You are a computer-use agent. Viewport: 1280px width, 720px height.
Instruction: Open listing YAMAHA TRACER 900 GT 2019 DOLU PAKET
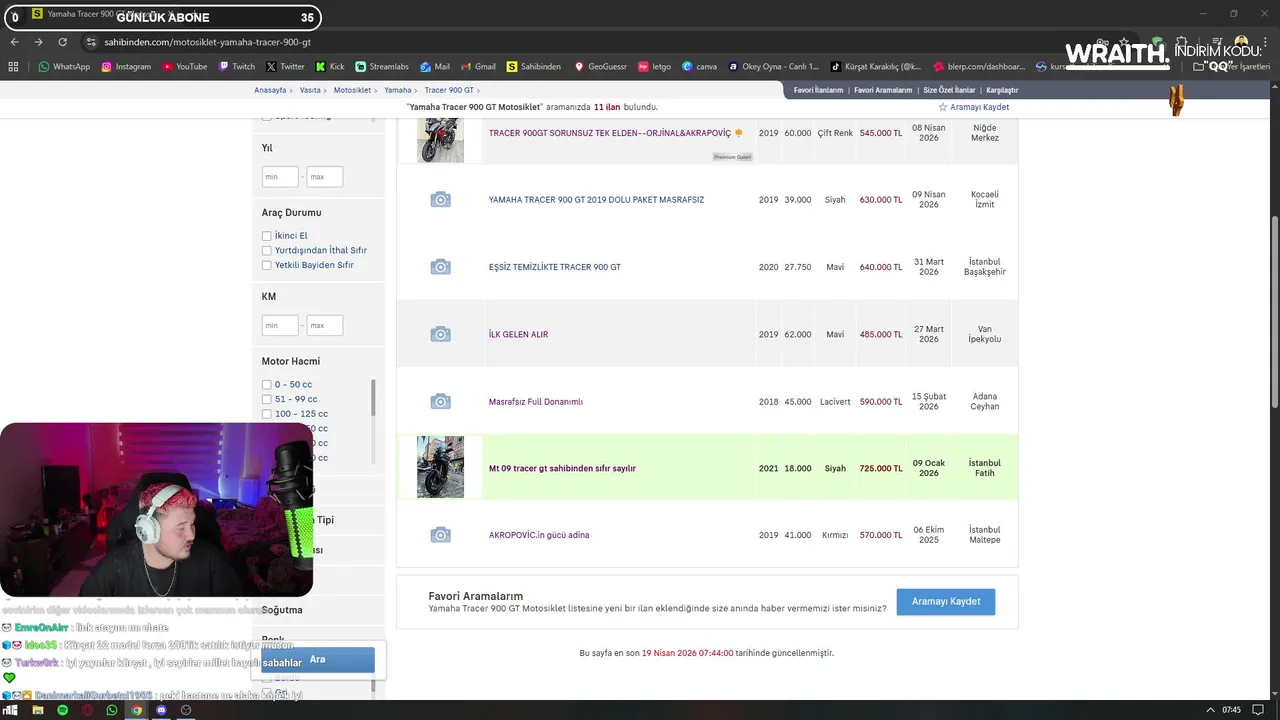click(596, 200)
